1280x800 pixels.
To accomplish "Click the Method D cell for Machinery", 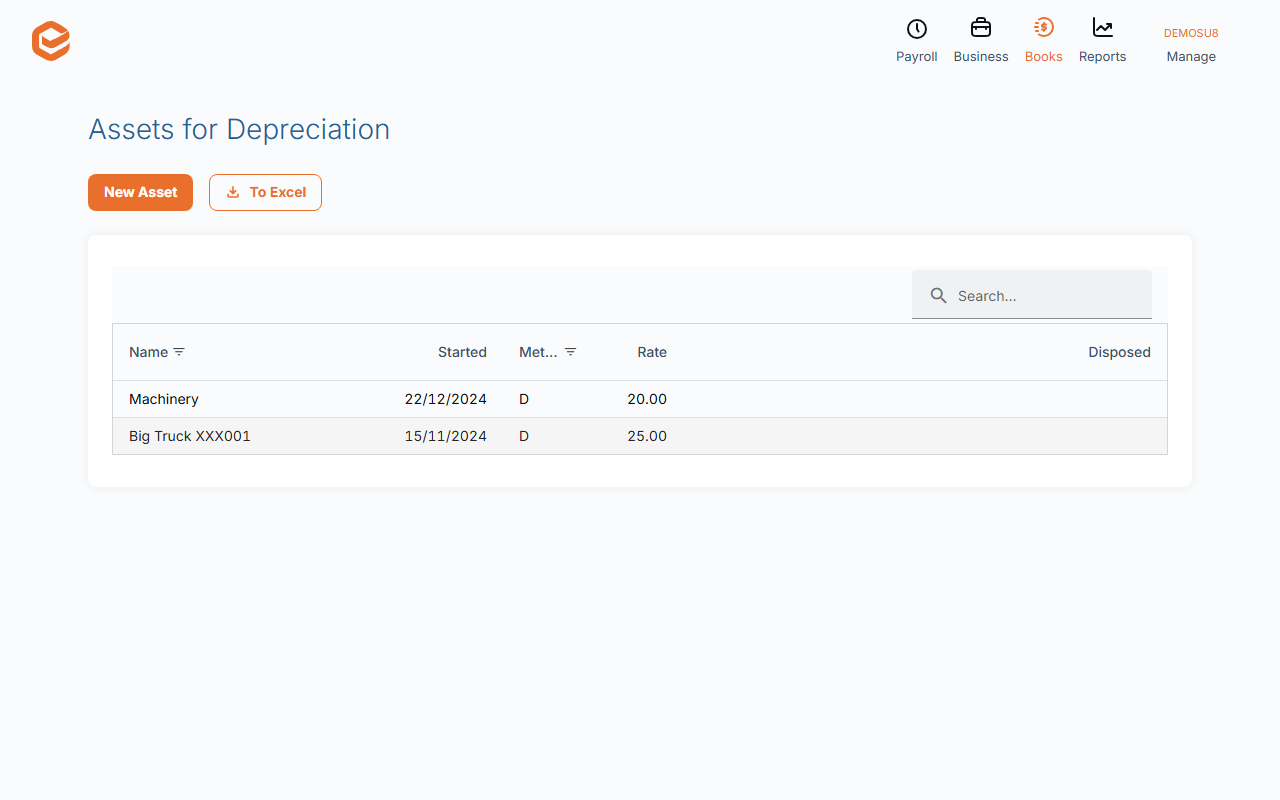I will click(x=524, y=399).
